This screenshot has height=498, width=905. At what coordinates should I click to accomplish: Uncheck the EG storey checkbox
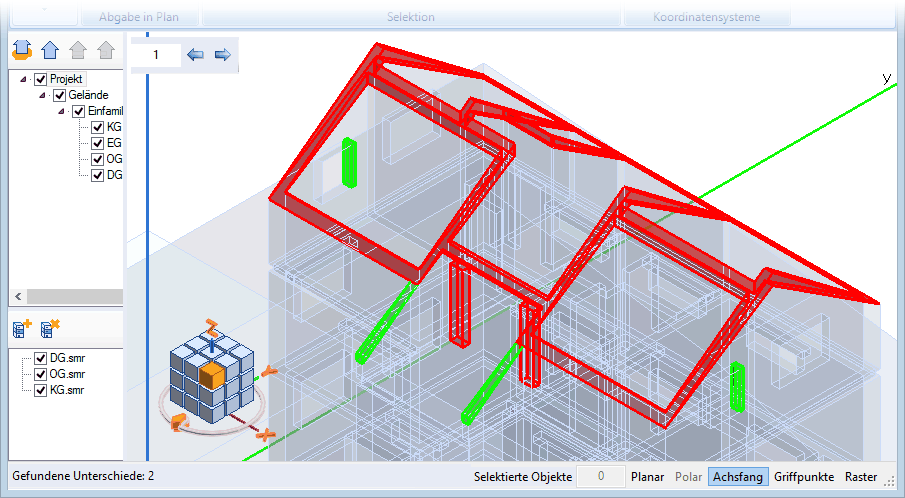98,143
